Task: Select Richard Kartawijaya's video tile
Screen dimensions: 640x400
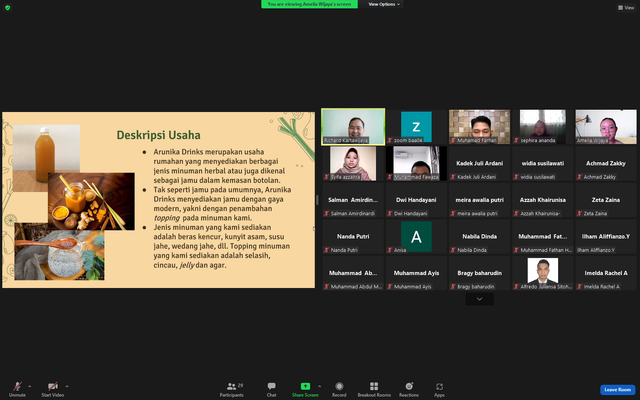Action: coord(353,127)
